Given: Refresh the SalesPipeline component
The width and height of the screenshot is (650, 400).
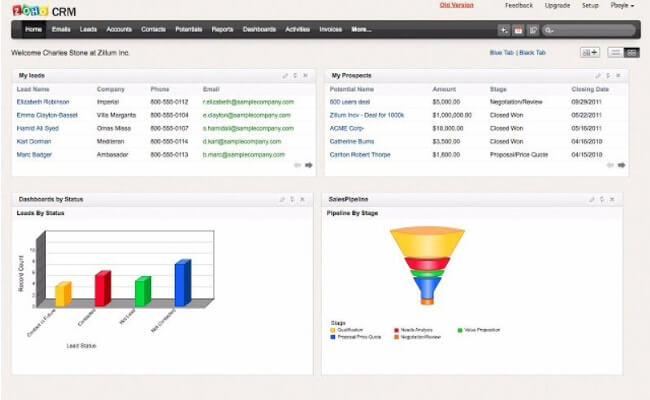Looking at the screenshot, I should pyautogui.click(x=602, y=200).
